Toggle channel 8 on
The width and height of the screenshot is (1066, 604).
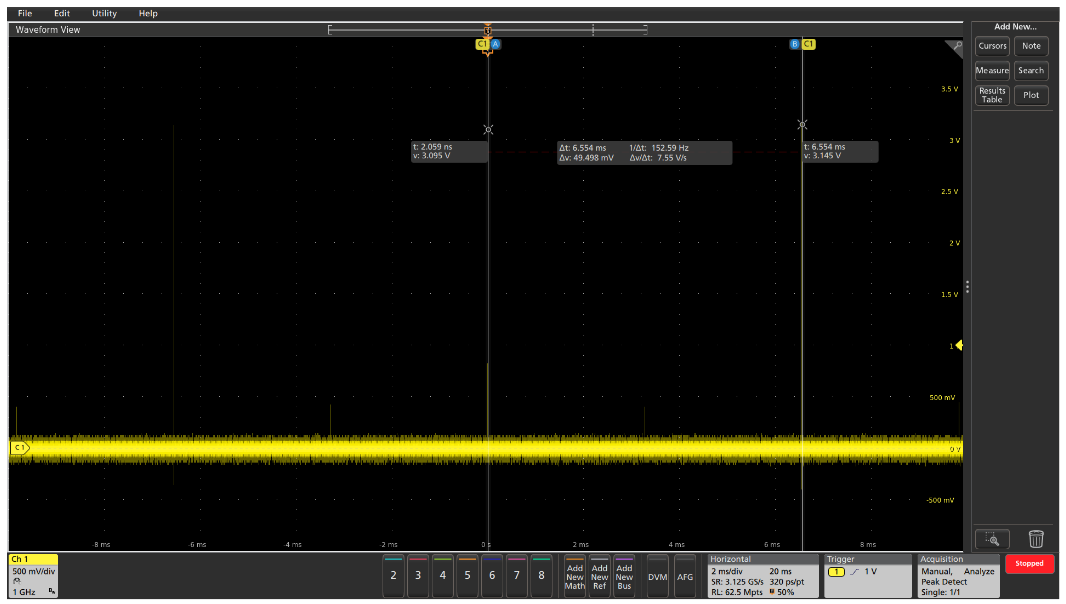[x=541, y=575]
